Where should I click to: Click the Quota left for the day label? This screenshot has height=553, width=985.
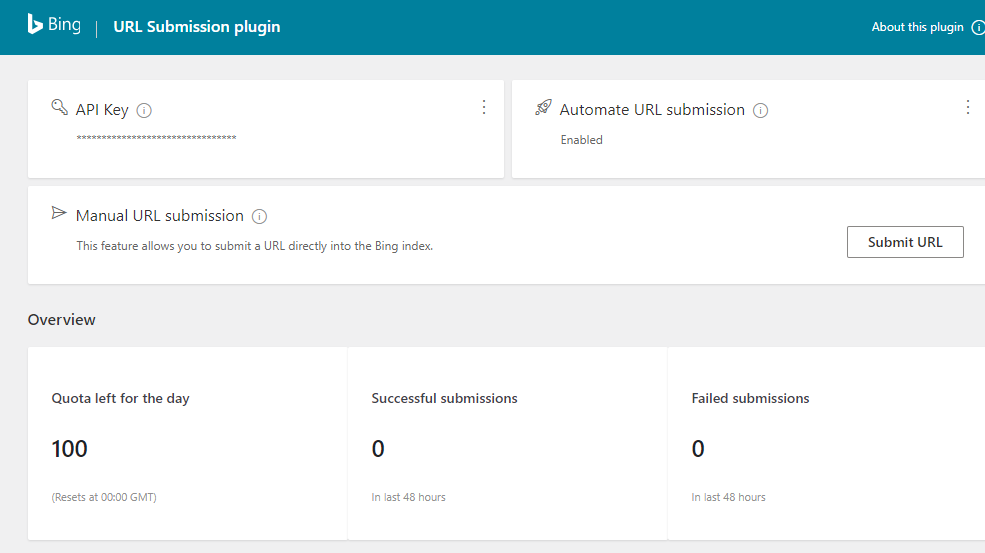click(121, 398)
